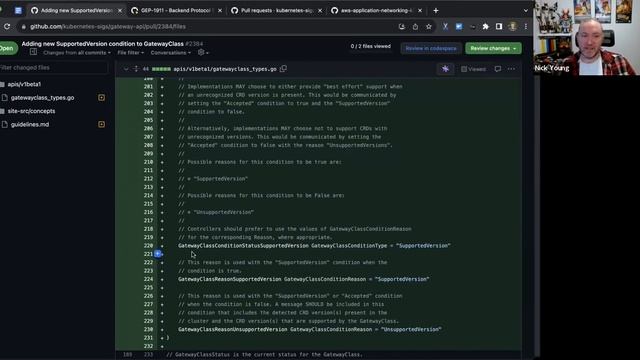Click diff line number 220
This screenshot has height=360, width=640.
click(x=148, y=246)
